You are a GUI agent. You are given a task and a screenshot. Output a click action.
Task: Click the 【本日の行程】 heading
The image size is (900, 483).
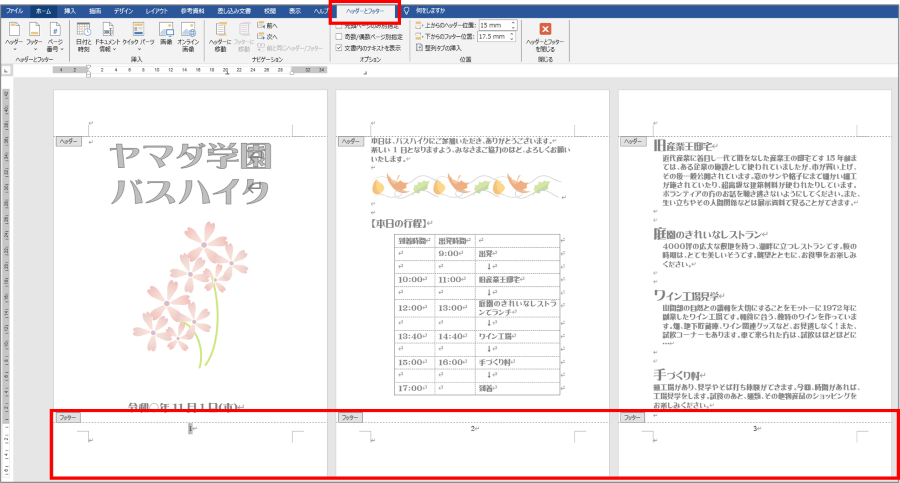pos(399,223)
